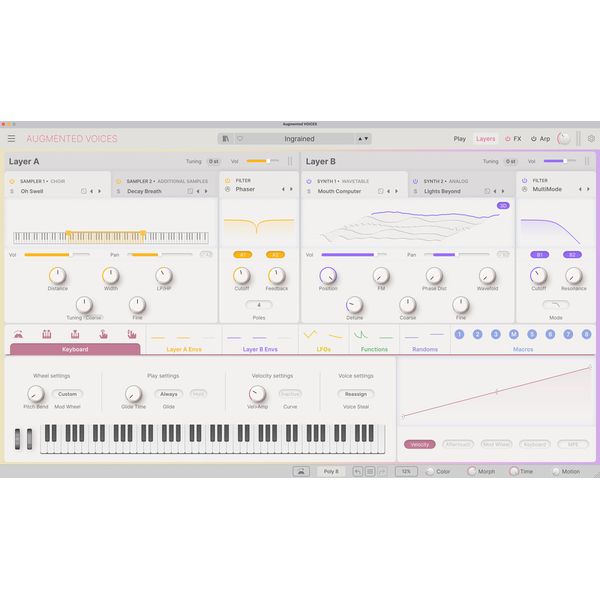Switch to the Layers view
This screenshot has height=600, width=600.
[x=486, y=139]
